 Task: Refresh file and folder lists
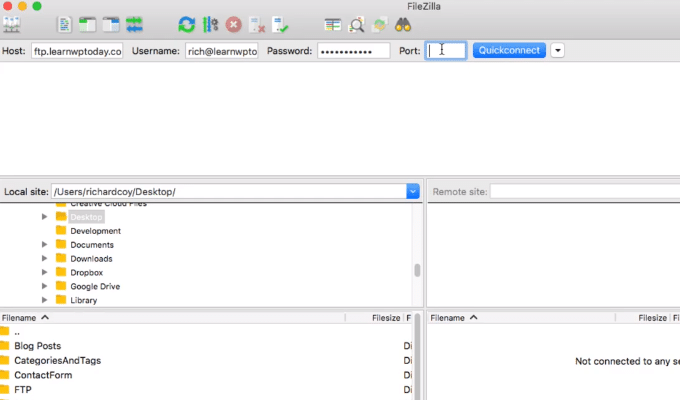pos(186,25)
